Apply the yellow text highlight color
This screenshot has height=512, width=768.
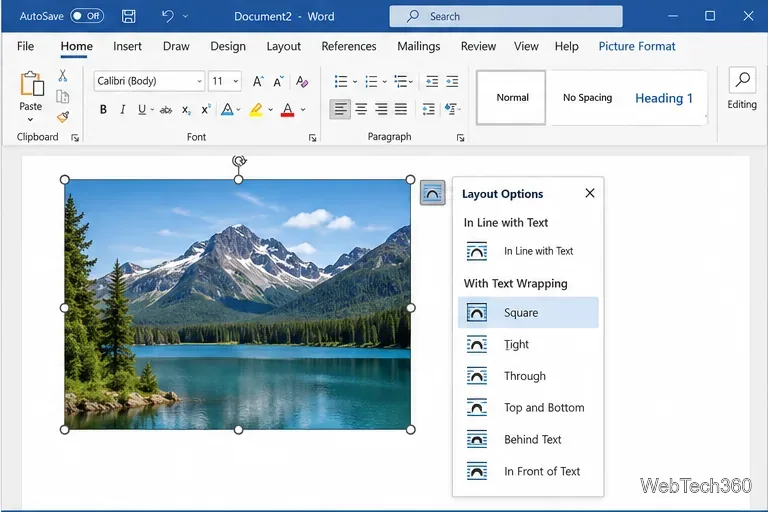[256, 109]
